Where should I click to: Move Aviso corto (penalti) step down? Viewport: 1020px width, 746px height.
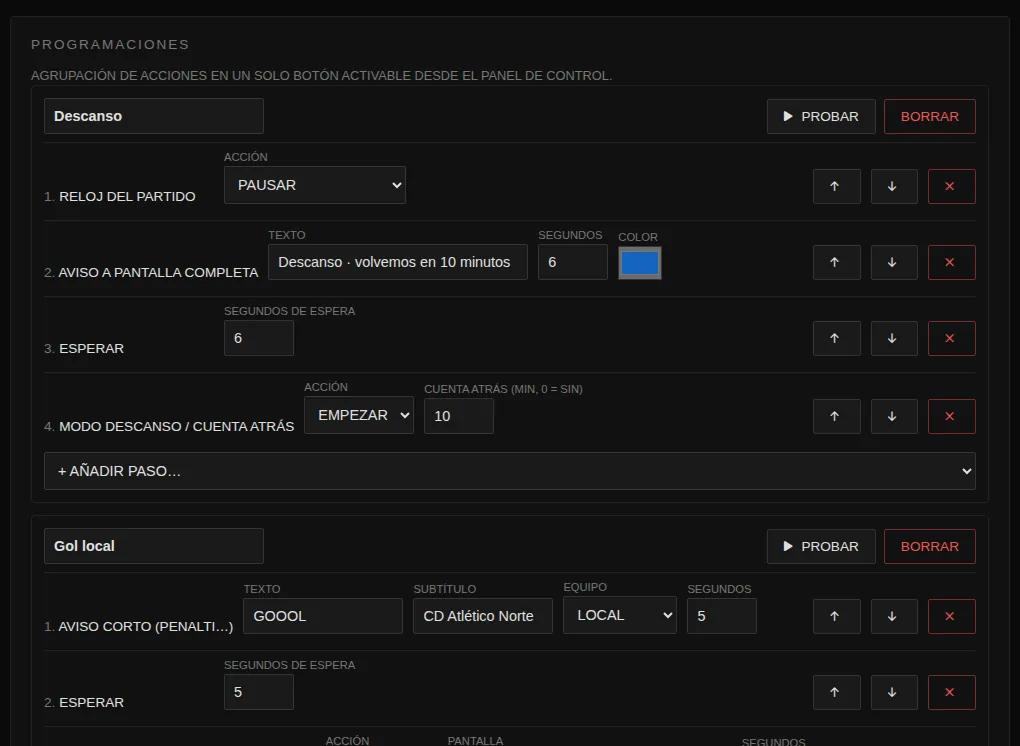coord(894,616)
